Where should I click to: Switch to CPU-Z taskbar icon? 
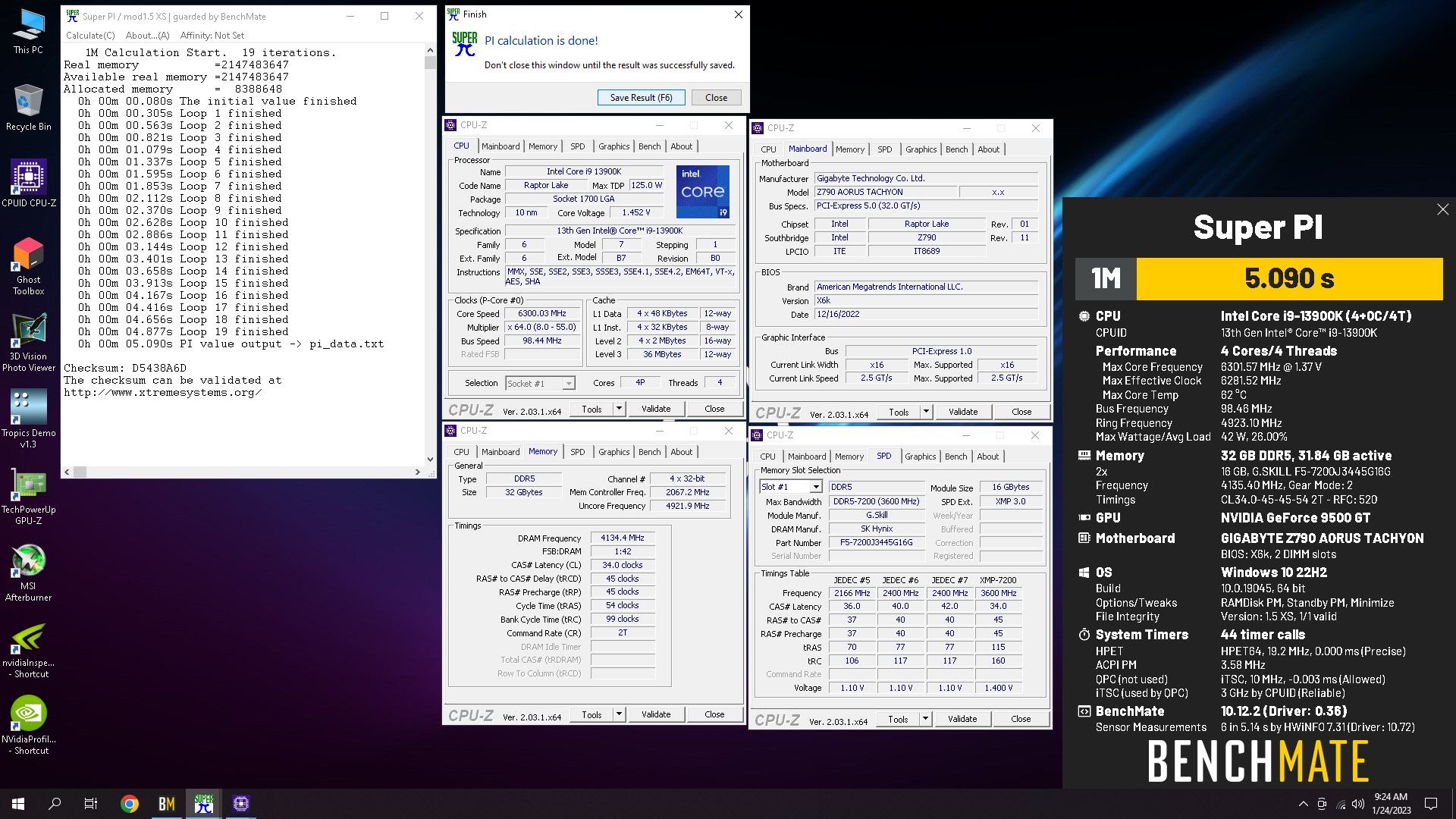pyautogui.click(x=241, y=804)
